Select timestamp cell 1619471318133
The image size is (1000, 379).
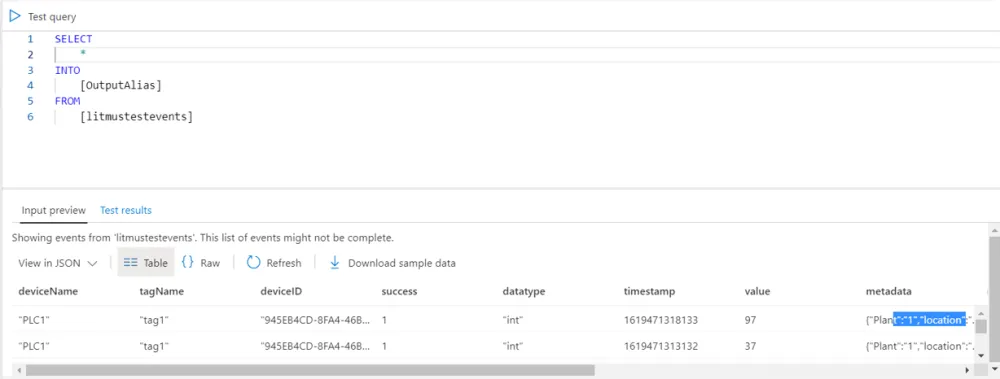(x=661, y=320)
